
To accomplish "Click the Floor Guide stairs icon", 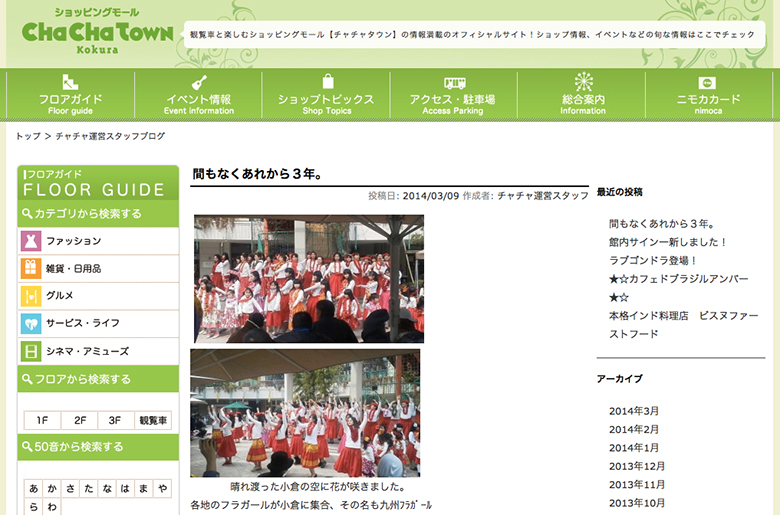I will pyautogui.click(x=70, y=83).
